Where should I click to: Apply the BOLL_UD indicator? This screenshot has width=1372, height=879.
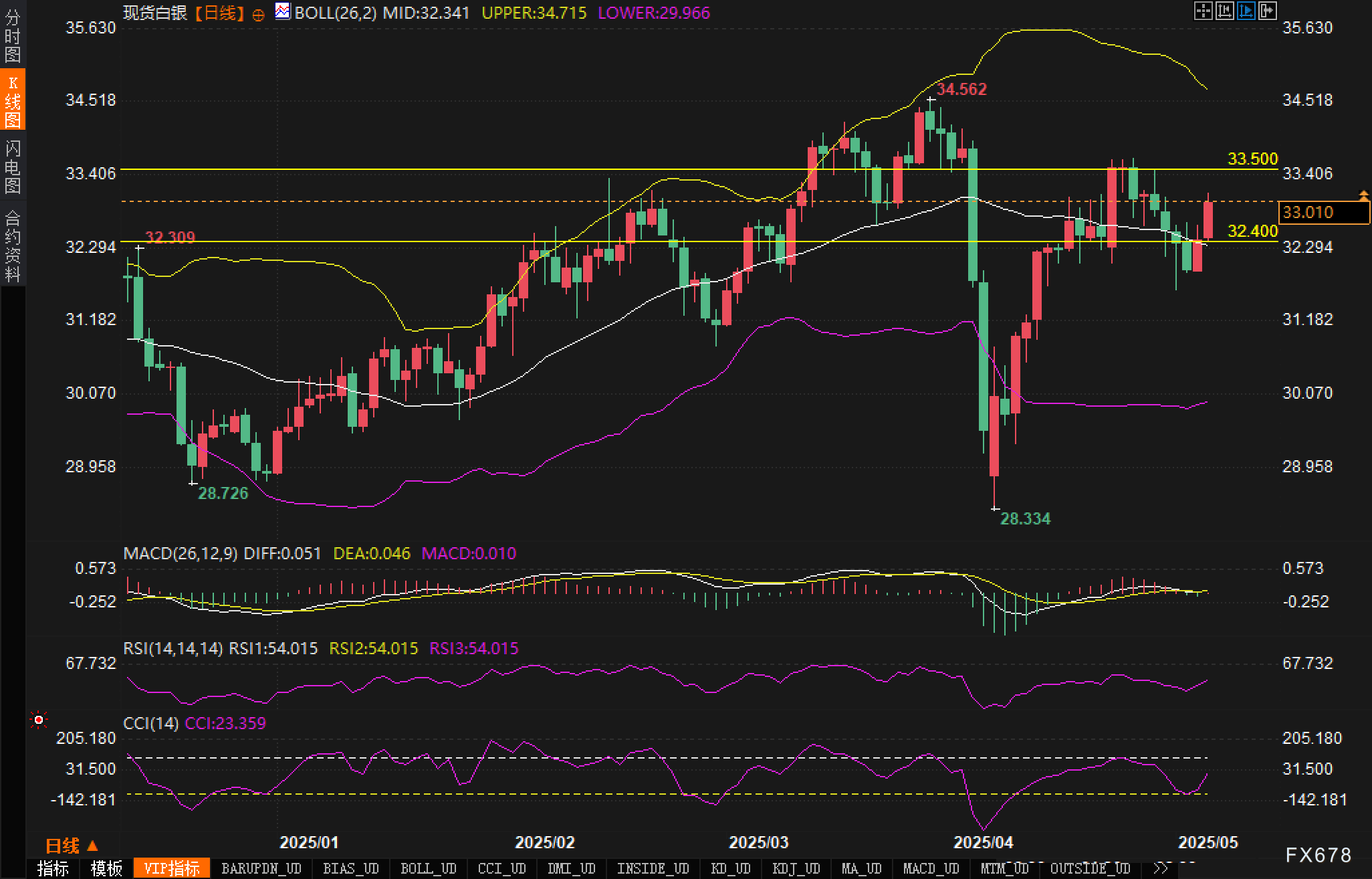click(x=428, y=868)
